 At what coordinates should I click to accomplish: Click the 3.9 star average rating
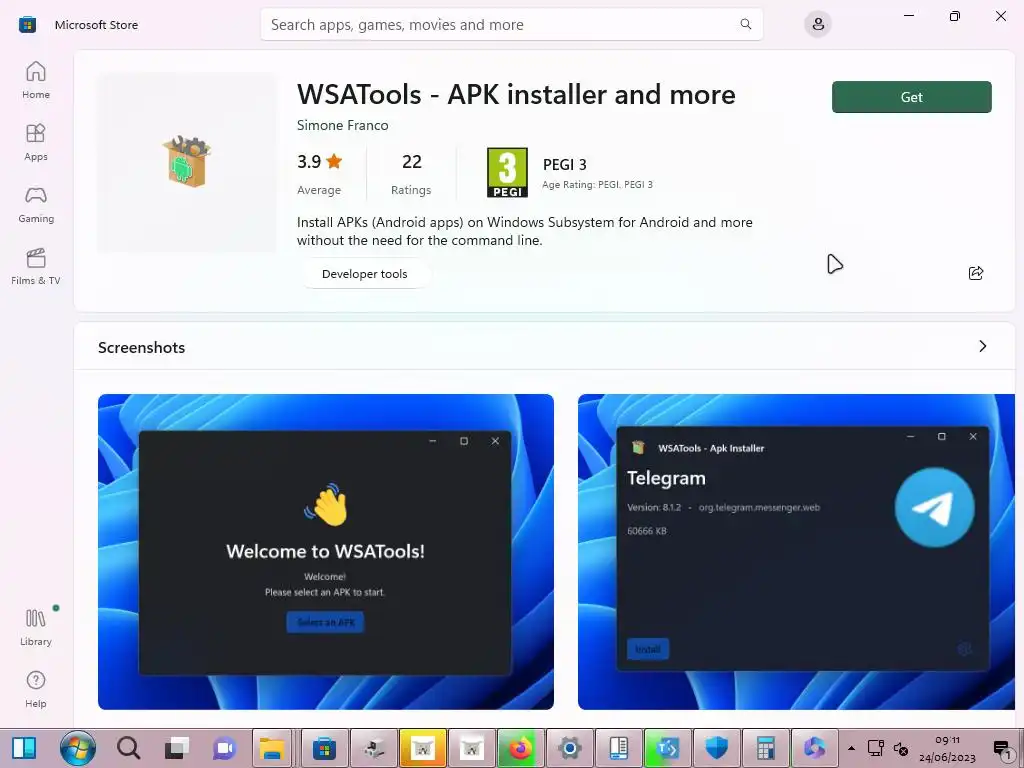pyautogui.click(x=319, y=161)
